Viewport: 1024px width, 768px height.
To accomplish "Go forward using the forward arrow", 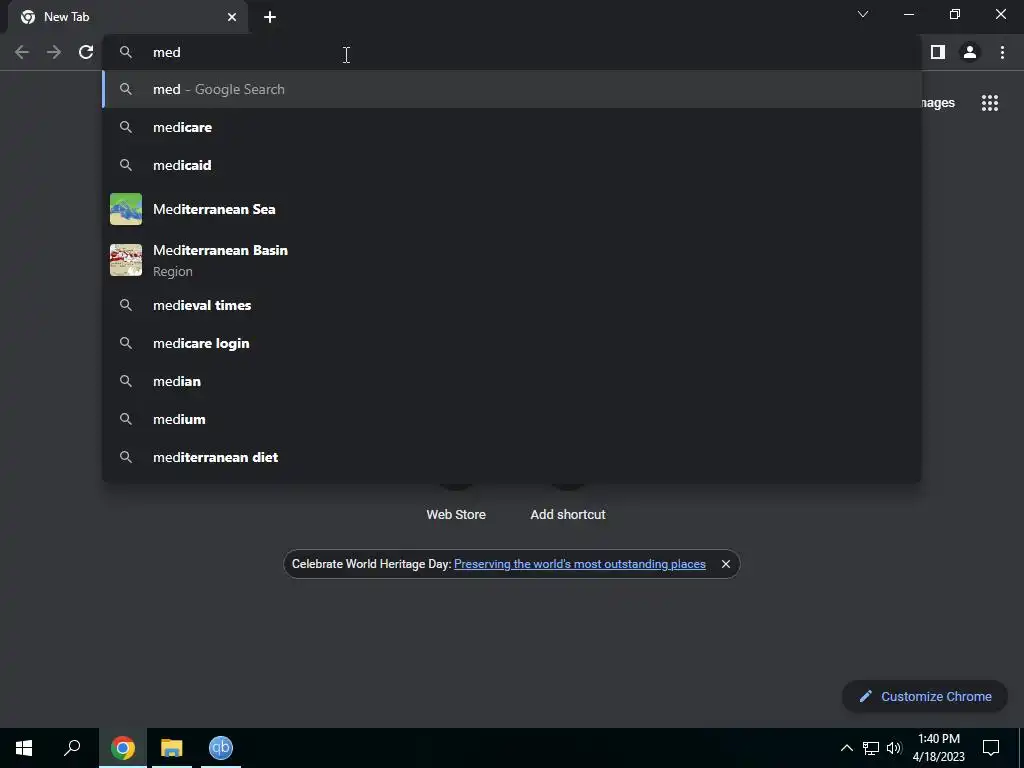I will pos(54,52).
